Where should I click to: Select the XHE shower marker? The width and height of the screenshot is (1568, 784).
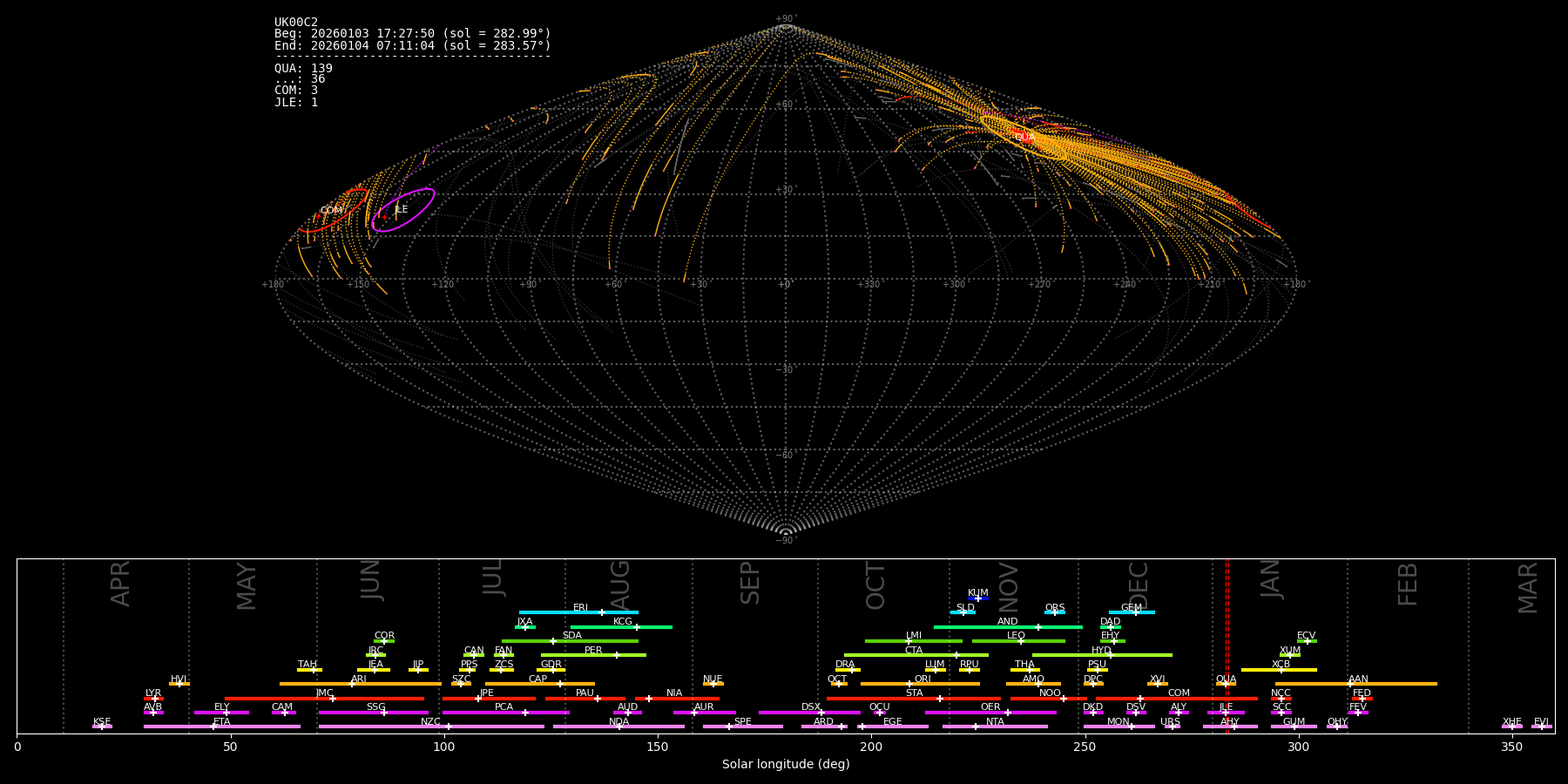coord(1512,727)
